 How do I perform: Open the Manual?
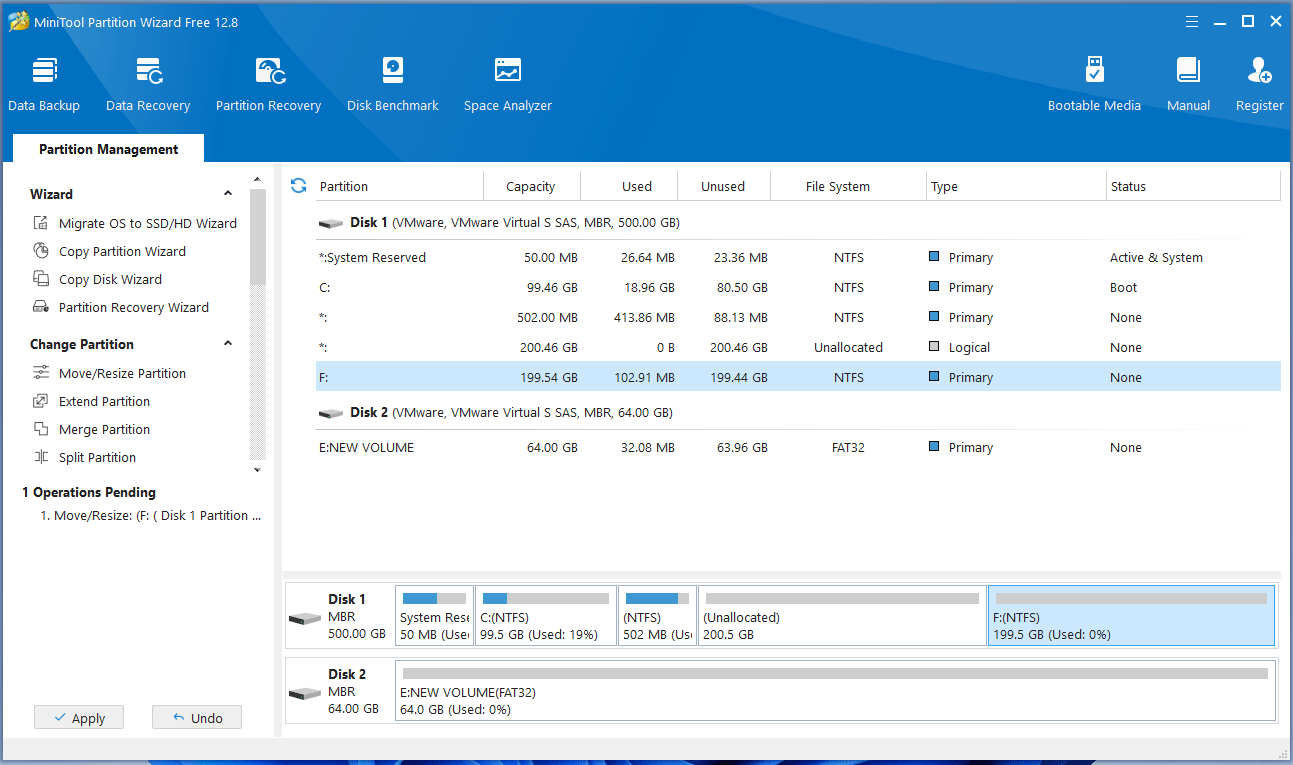[1188, 85]
